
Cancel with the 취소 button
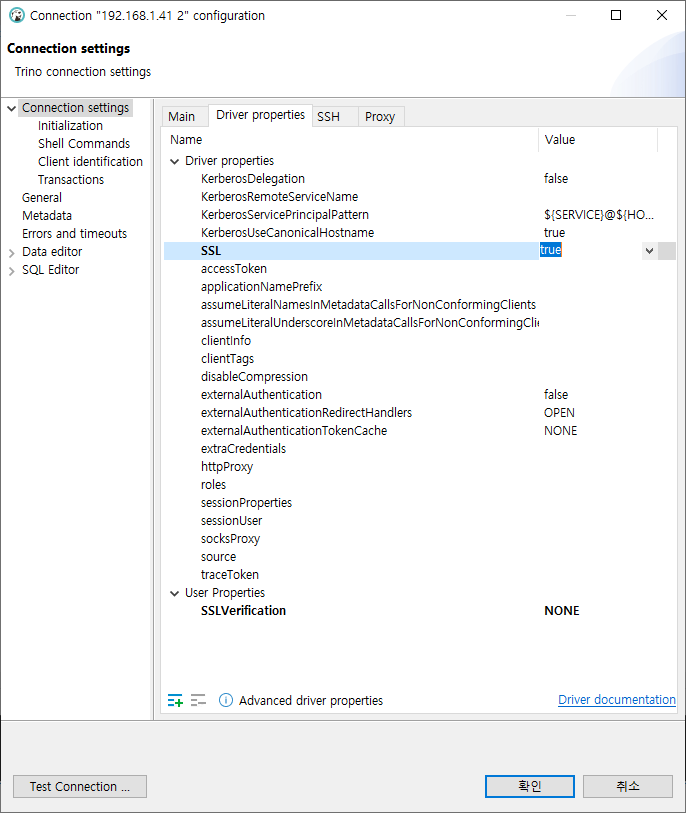click(628, 787)
